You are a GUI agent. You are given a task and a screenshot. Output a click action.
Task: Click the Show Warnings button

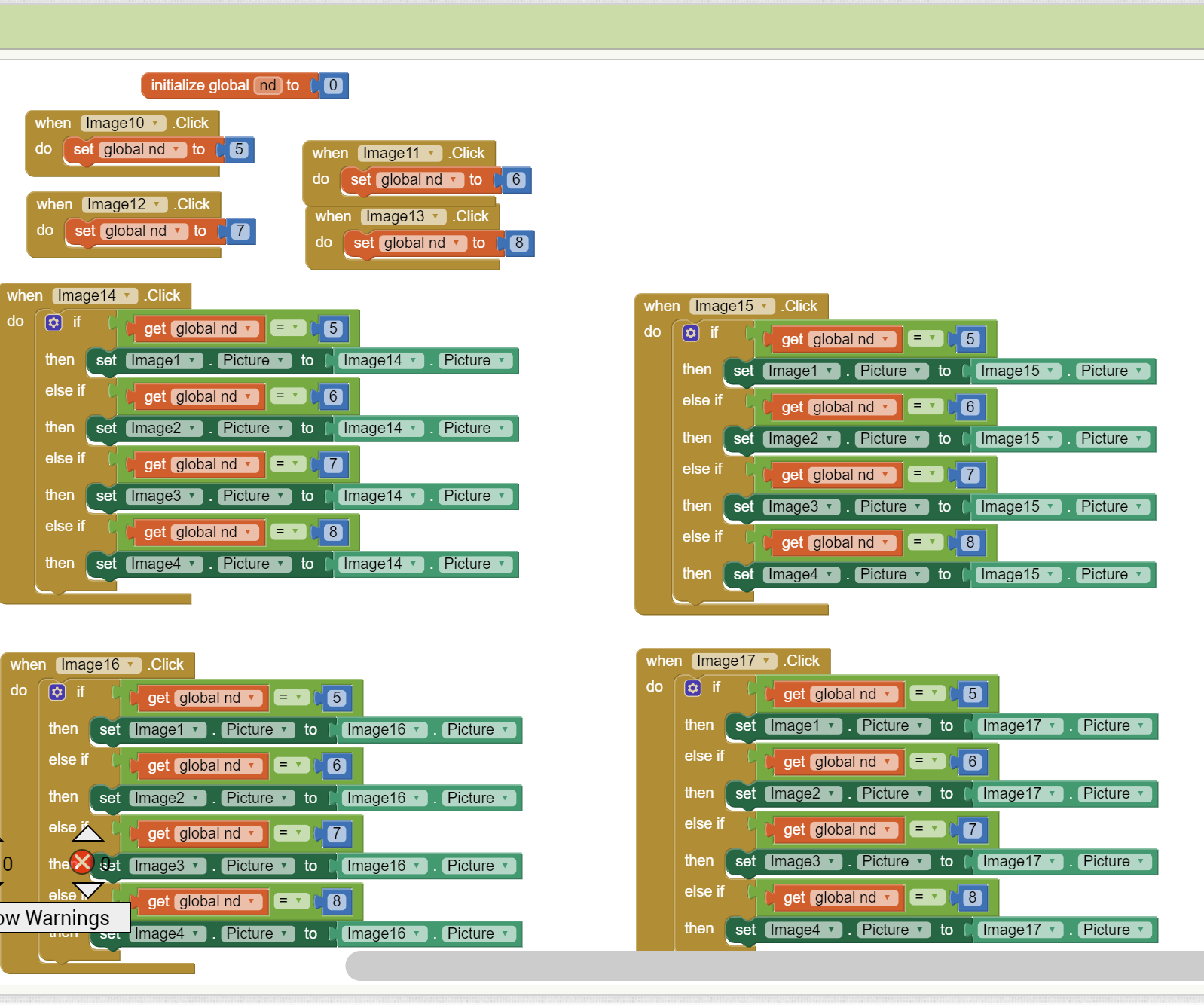[x=60, y=918]
